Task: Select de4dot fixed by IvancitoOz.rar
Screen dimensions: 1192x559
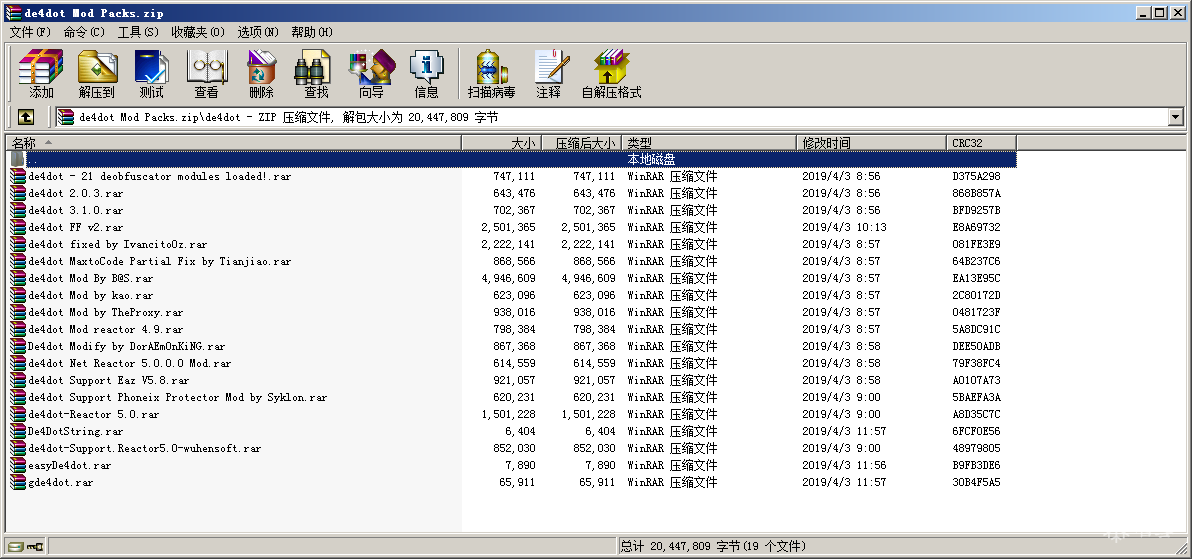Action: 118,244
